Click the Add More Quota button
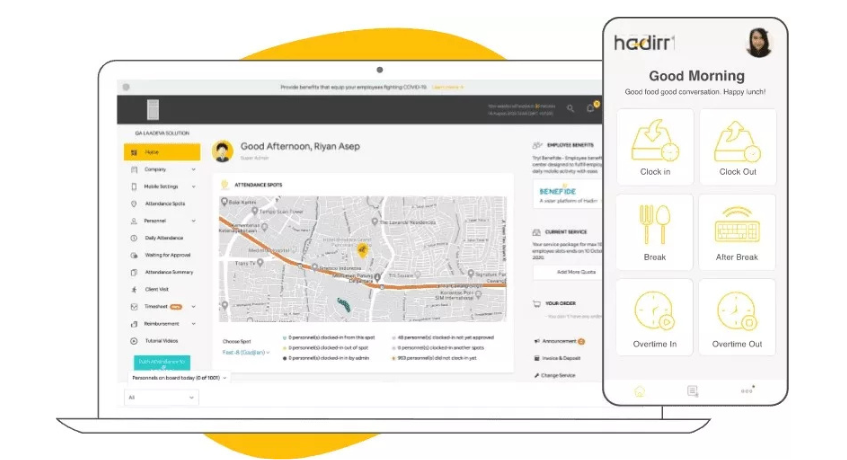 coord(576,272)
